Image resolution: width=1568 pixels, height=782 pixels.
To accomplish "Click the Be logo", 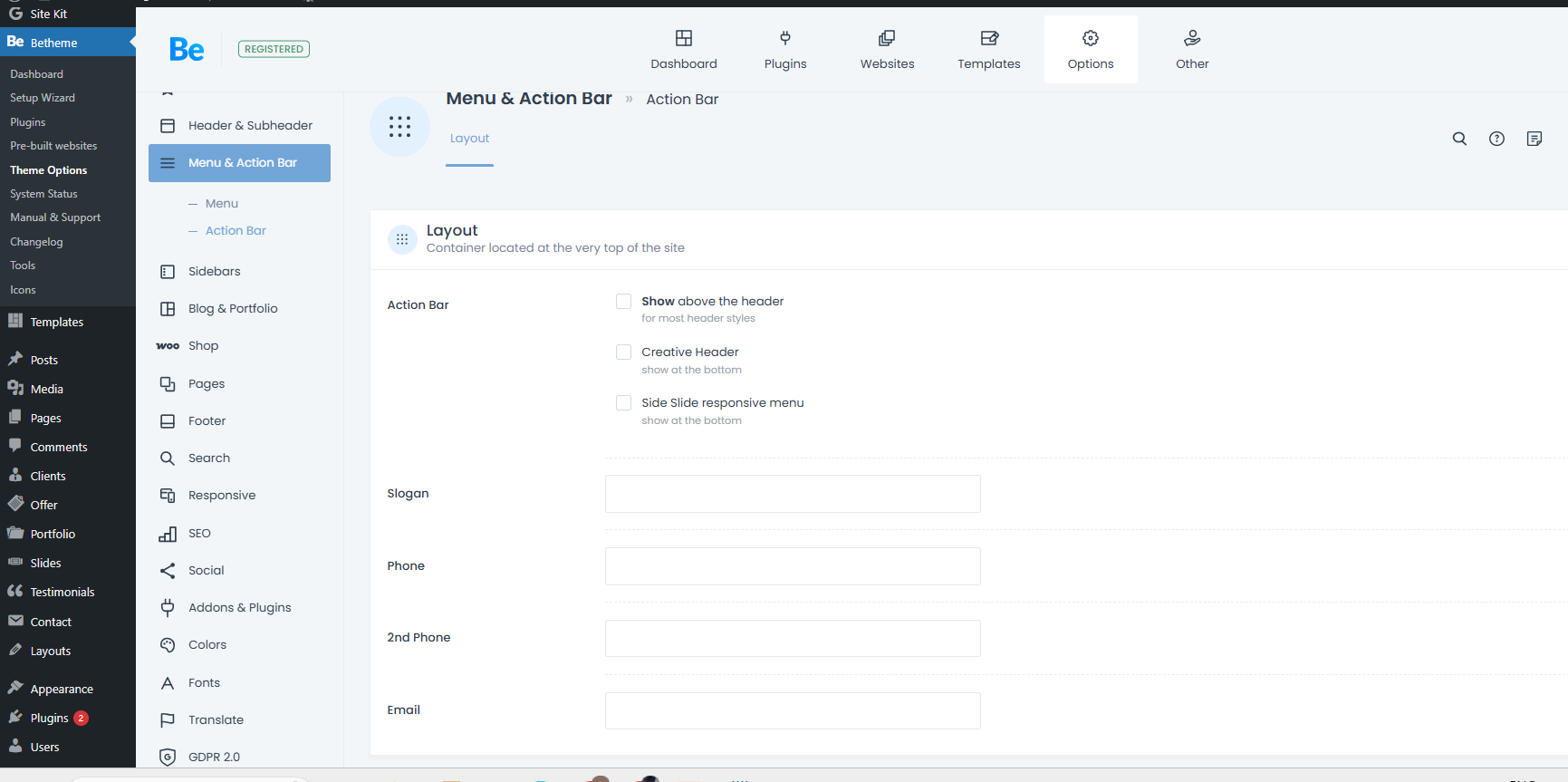I will click(x=187, y=49).
